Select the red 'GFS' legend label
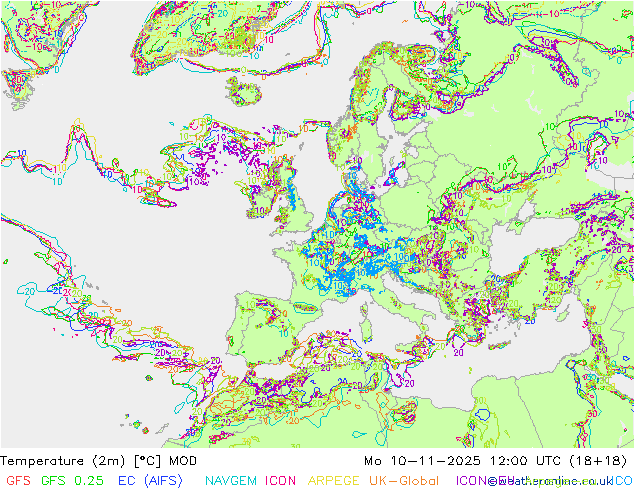The height and width of the screenshot is (490, 634). [x=18, y=481]
